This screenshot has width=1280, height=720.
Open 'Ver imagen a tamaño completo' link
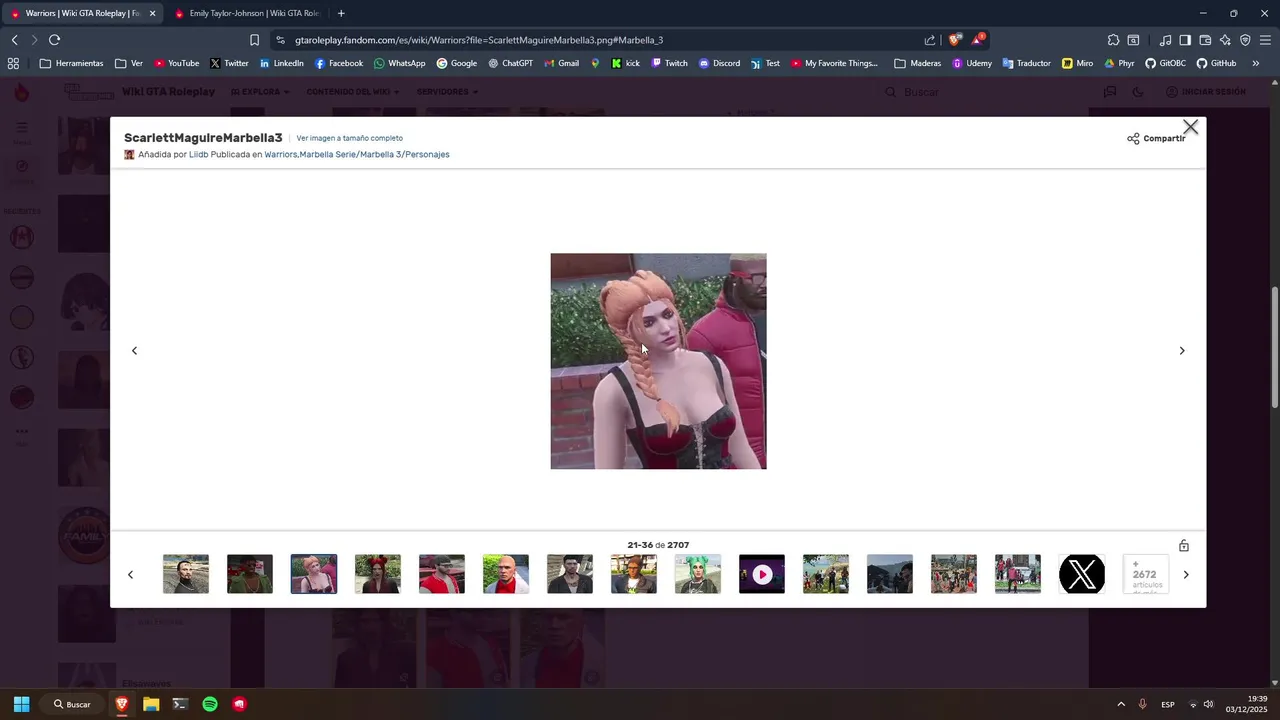click(x=350, y=138)
